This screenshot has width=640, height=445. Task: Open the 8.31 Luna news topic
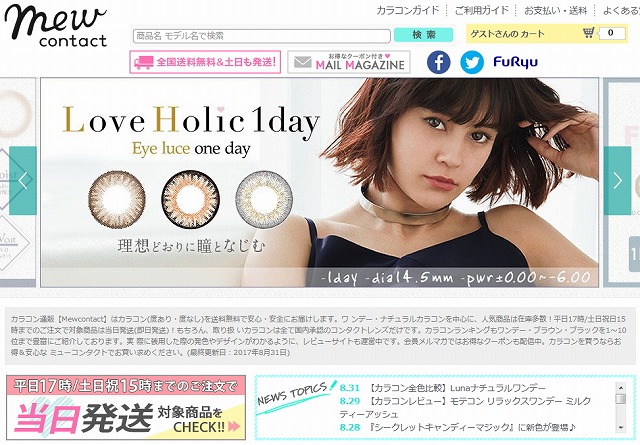click(x=442, y=388)
